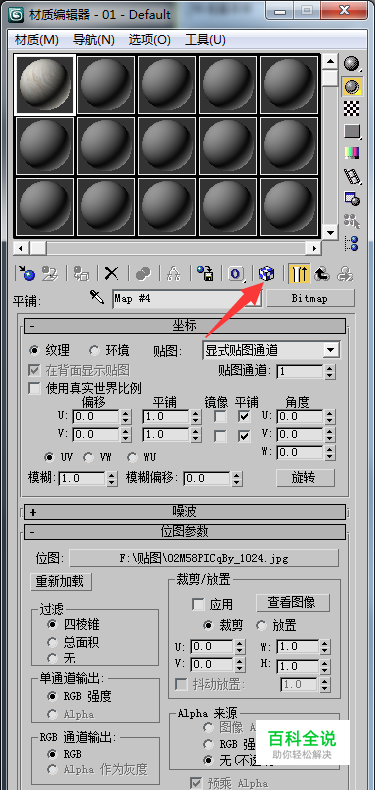
Task: Click the Put to Library icon
Action: coord(205,274)
